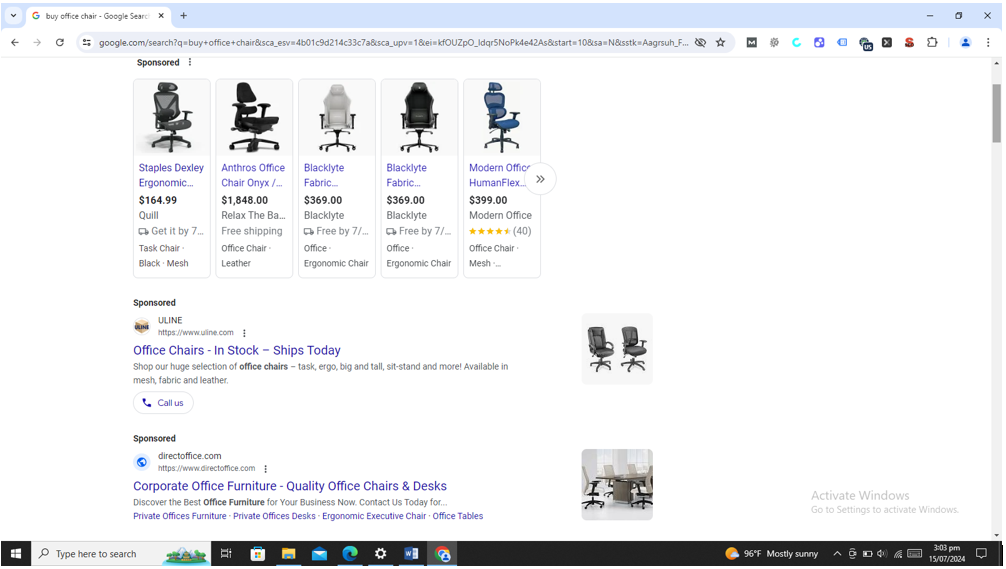
Task: Open Settings gear on the taskbar
Action: [380, 554]
